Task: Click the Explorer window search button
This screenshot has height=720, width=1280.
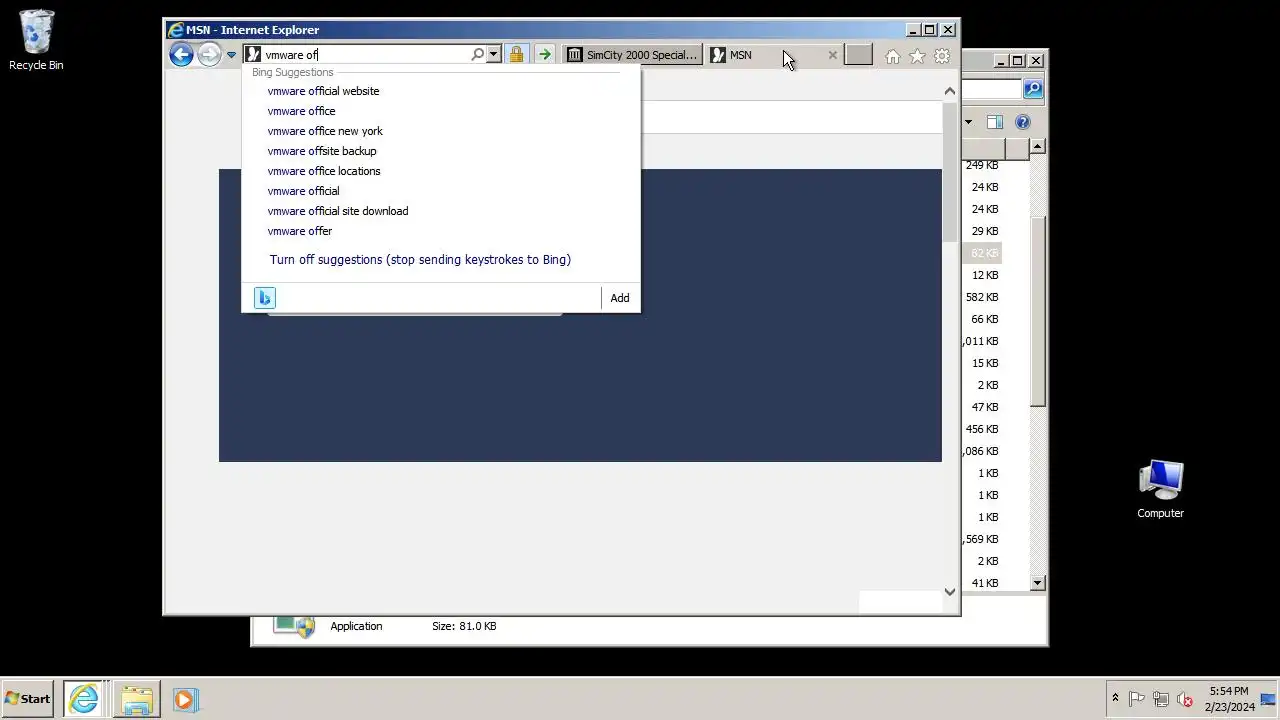Action: pyautogui.click(x=1033, y=90)
